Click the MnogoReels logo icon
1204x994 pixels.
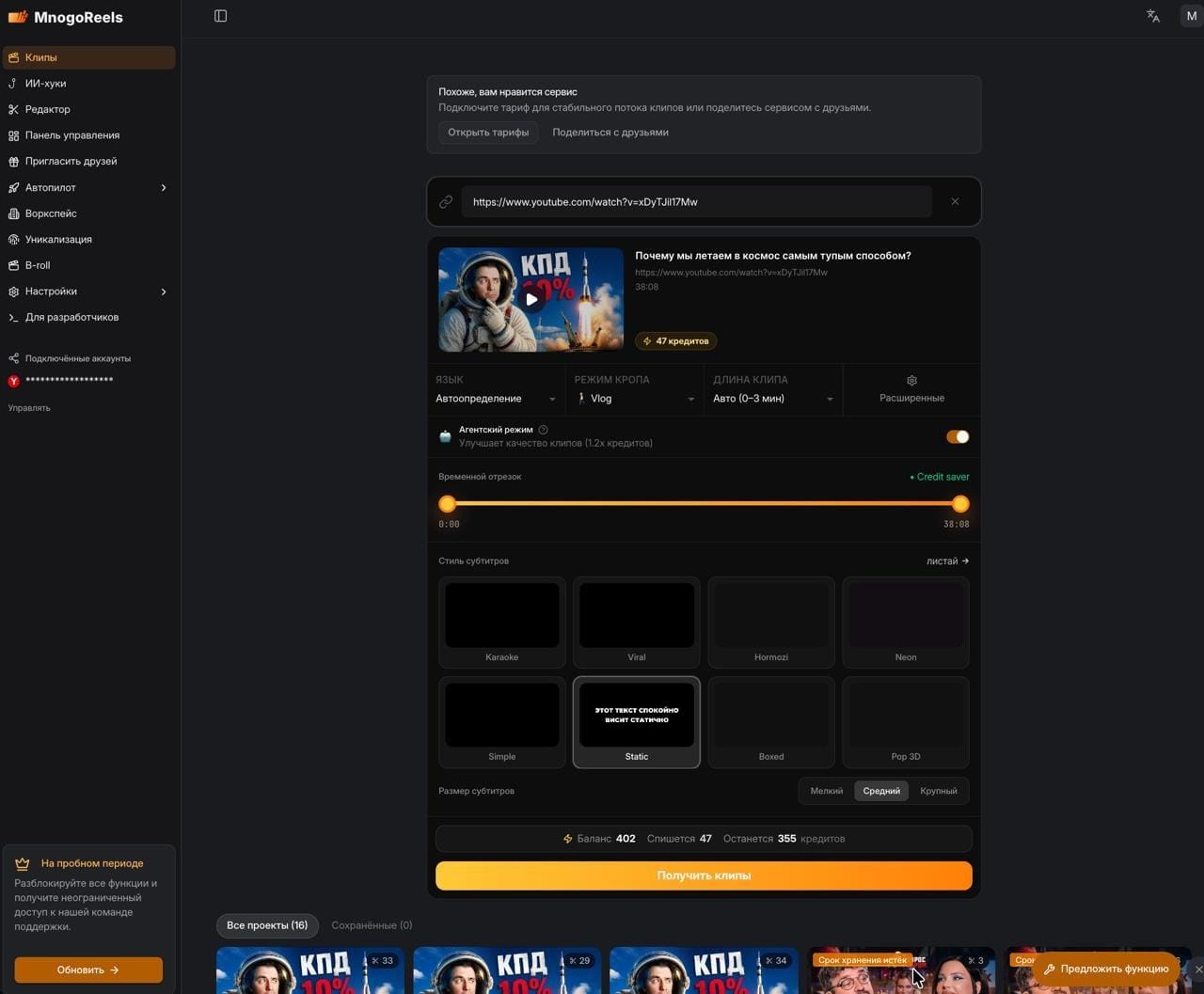tap(18, 17)
